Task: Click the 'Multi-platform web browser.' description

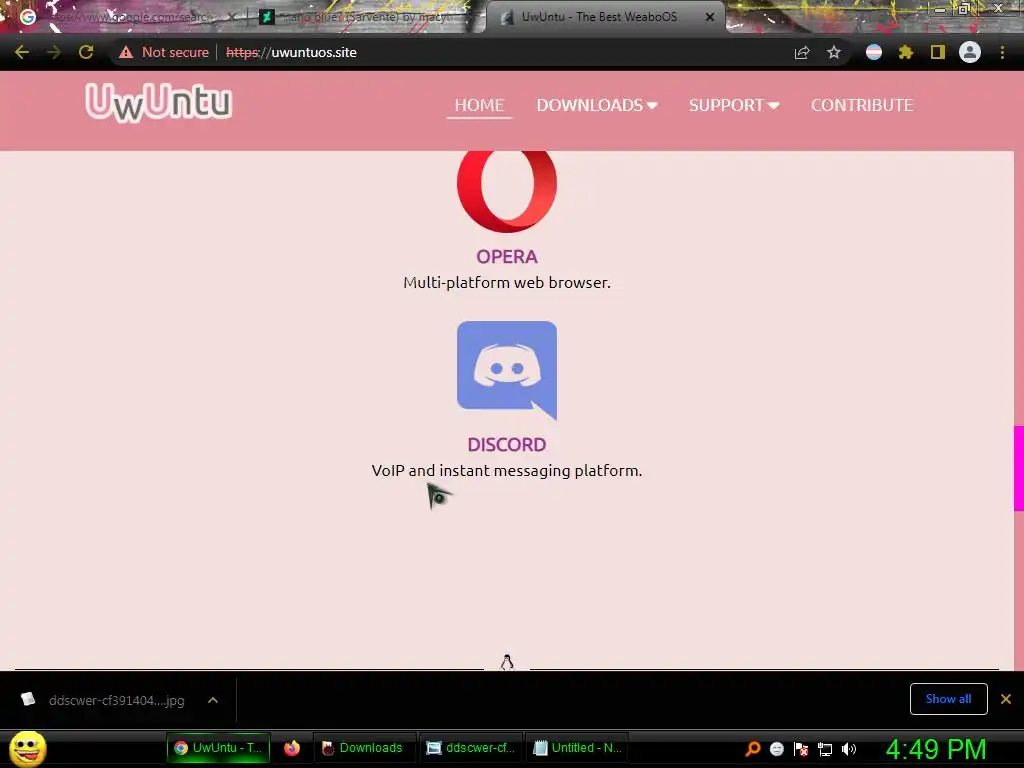Action: pos(507,283)
